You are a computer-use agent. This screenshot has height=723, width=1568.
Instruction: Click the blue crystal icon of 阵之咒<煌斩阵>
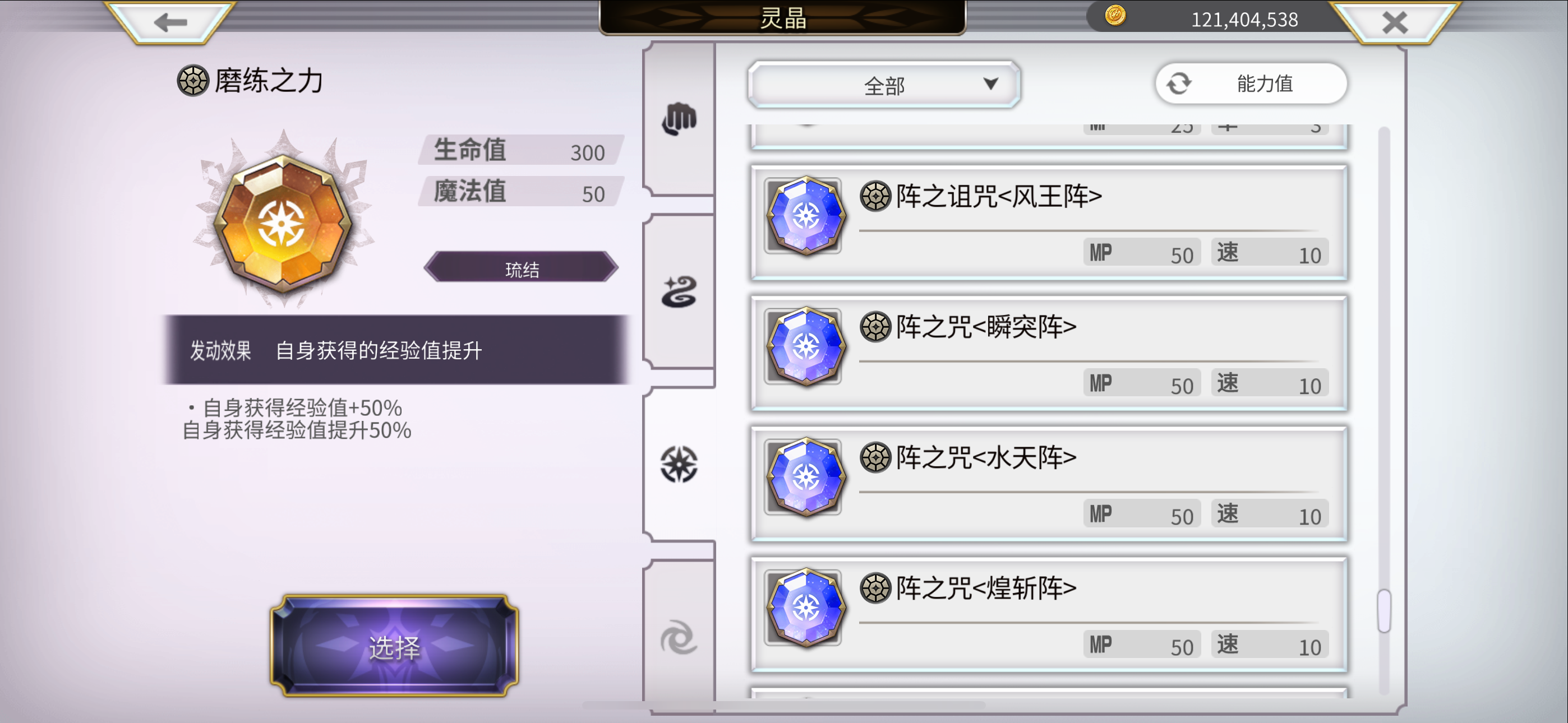pyautogui.click(x=805, y=608)
